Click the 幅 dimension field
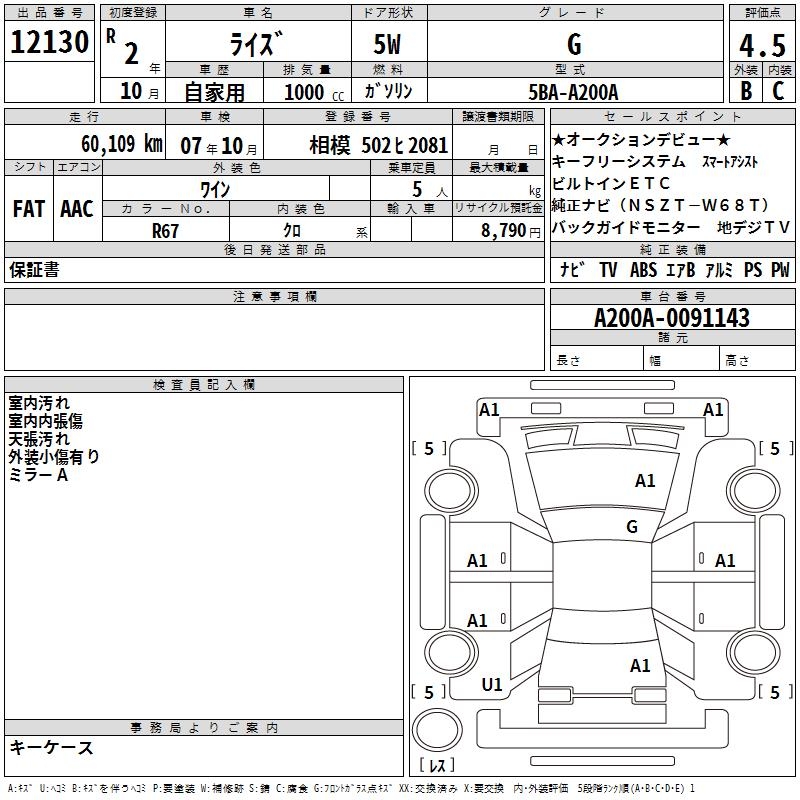The width and height of the screenshot is (800, 800). click(x=682, y=360)
